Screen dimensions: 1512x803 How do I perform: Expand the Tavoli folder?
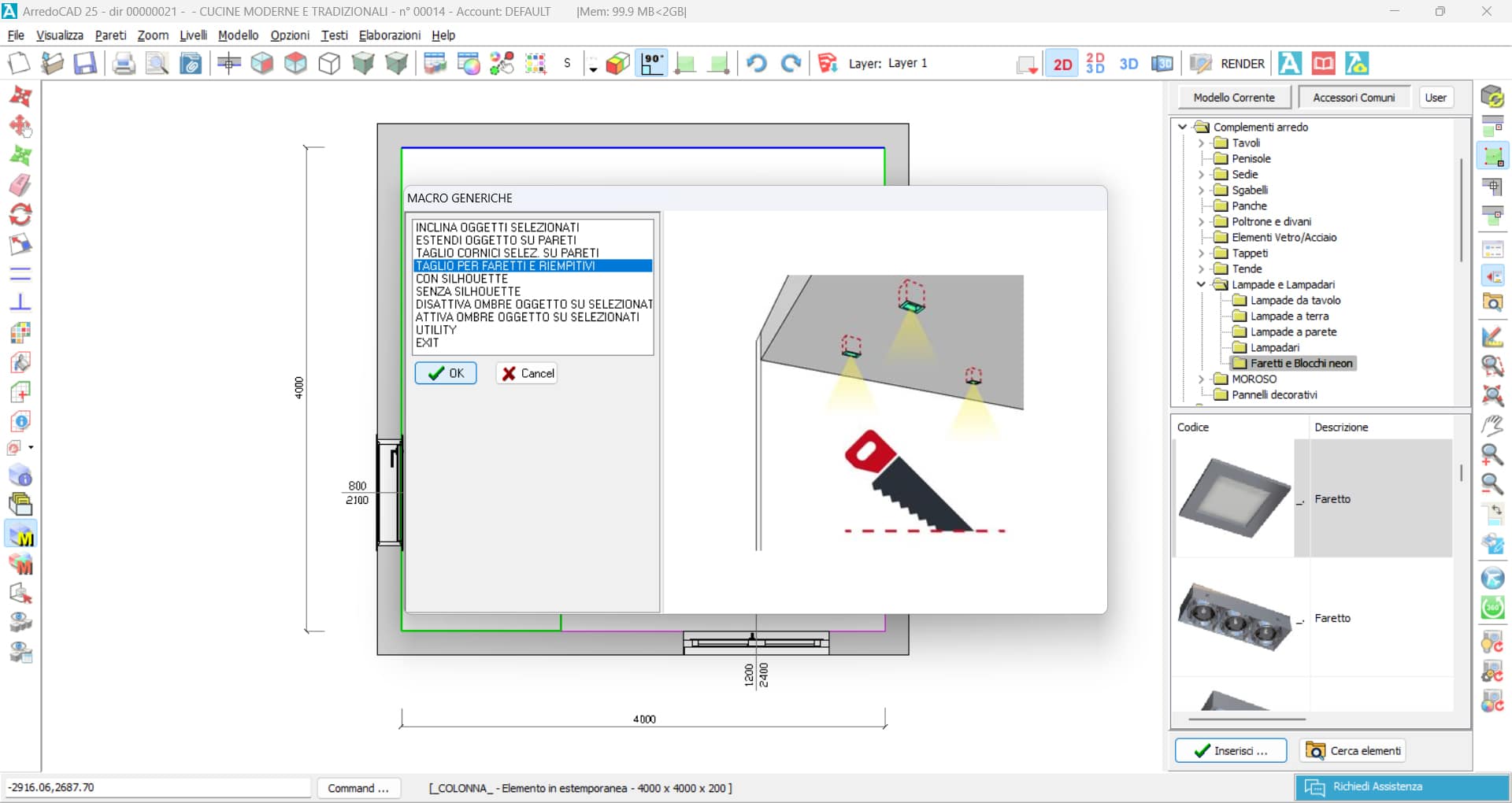tap(1201, 143)
